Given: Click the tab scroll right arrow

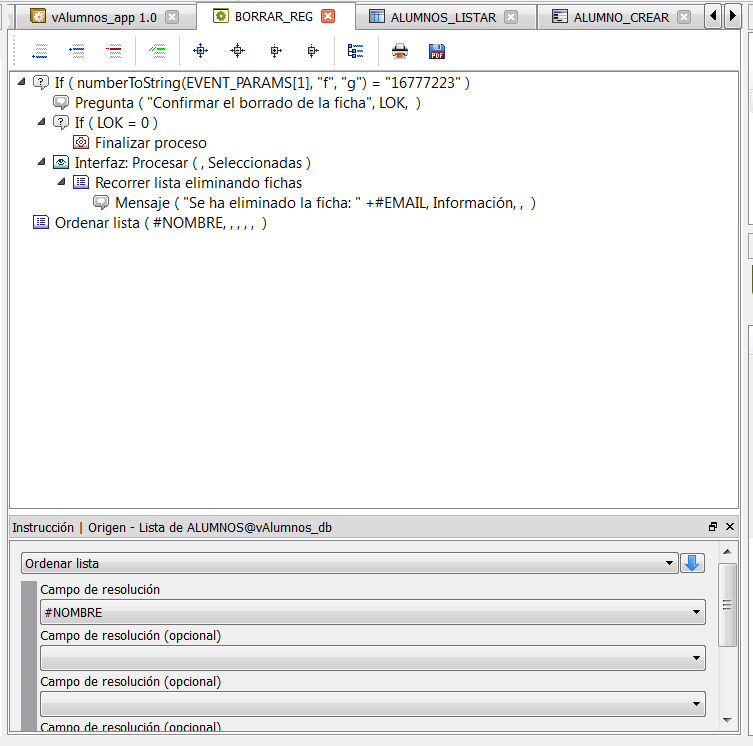Looking at the screenshot, I should point(732,16).
